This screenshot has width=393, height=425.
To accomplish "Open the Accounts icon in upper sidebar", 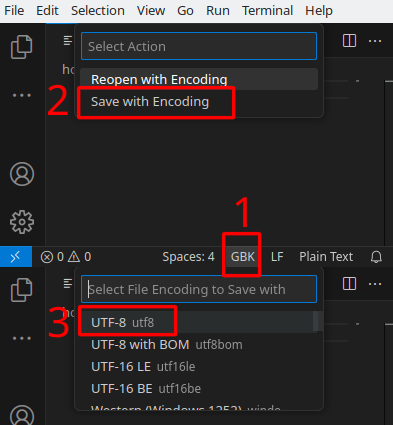I will pyautogui.click(x=22, y=174).
